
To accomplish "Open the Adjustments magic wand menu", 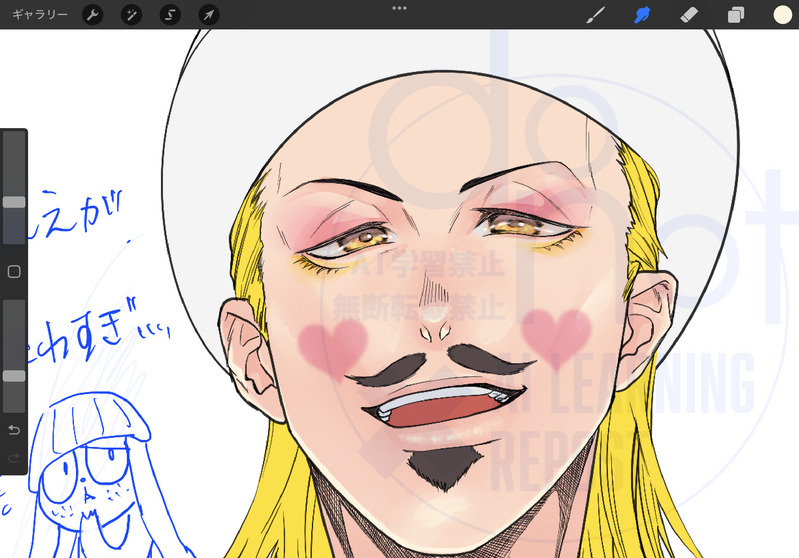I will [131, 15].
